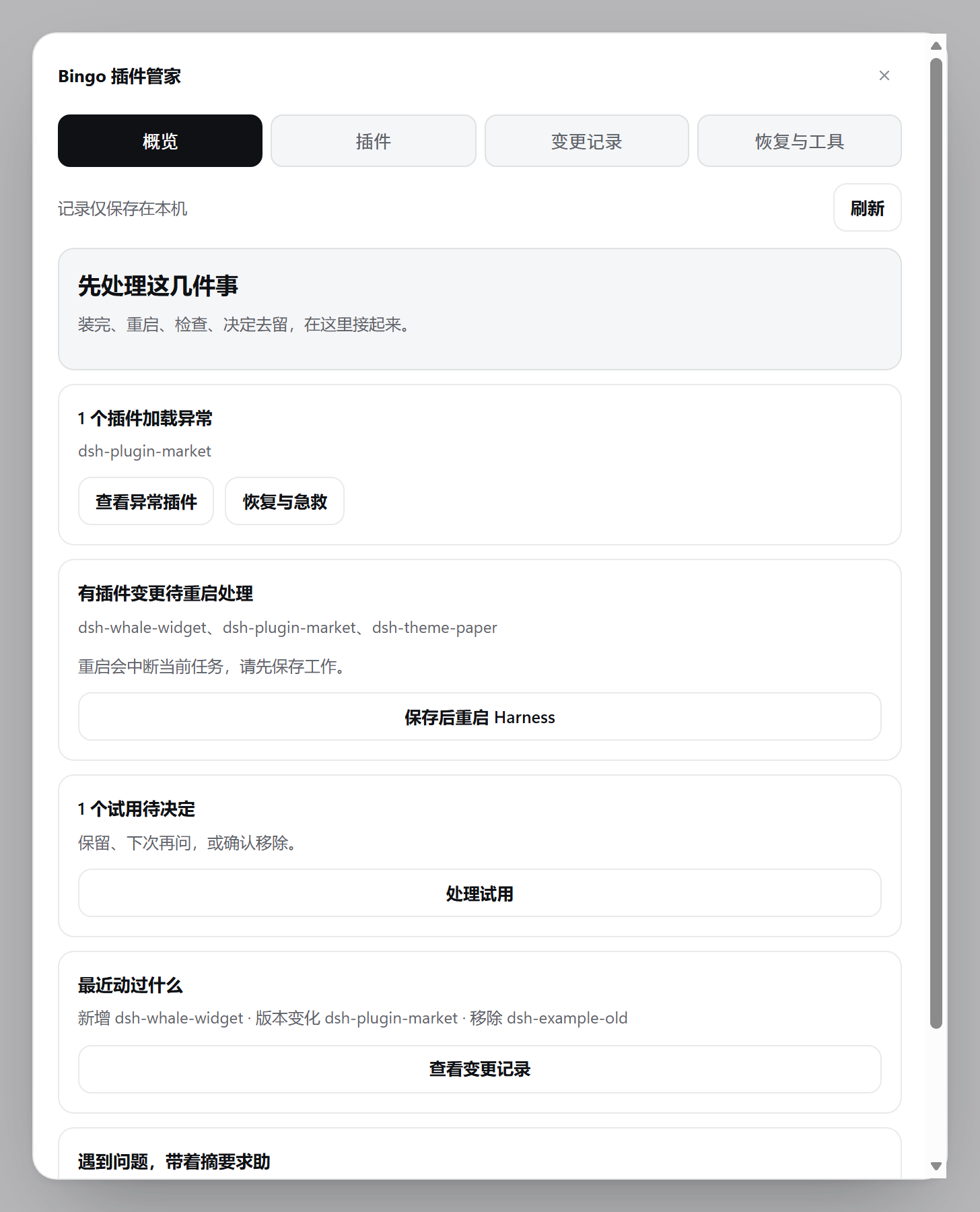Click the summary line starting with 新增 dsh-whale-widget

[353, 1018]
